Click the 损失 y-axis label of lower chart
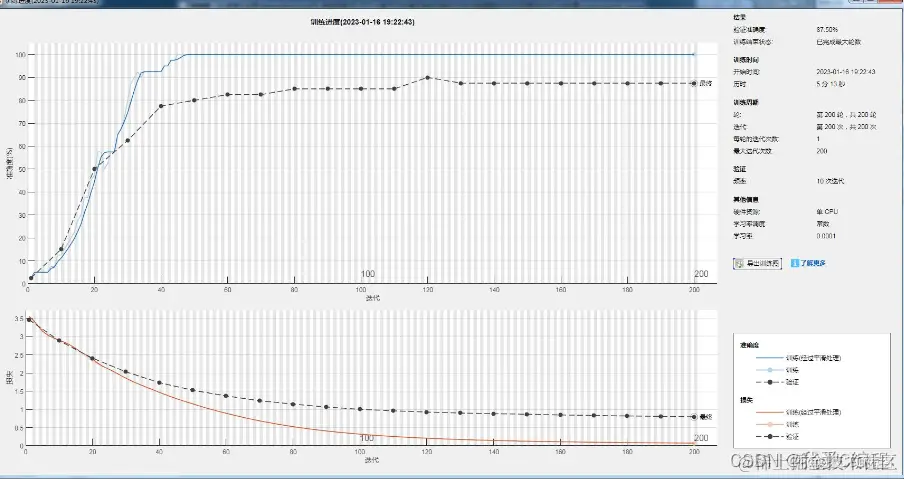Viewport: 904px width, 479px height. tap(10, 379)
